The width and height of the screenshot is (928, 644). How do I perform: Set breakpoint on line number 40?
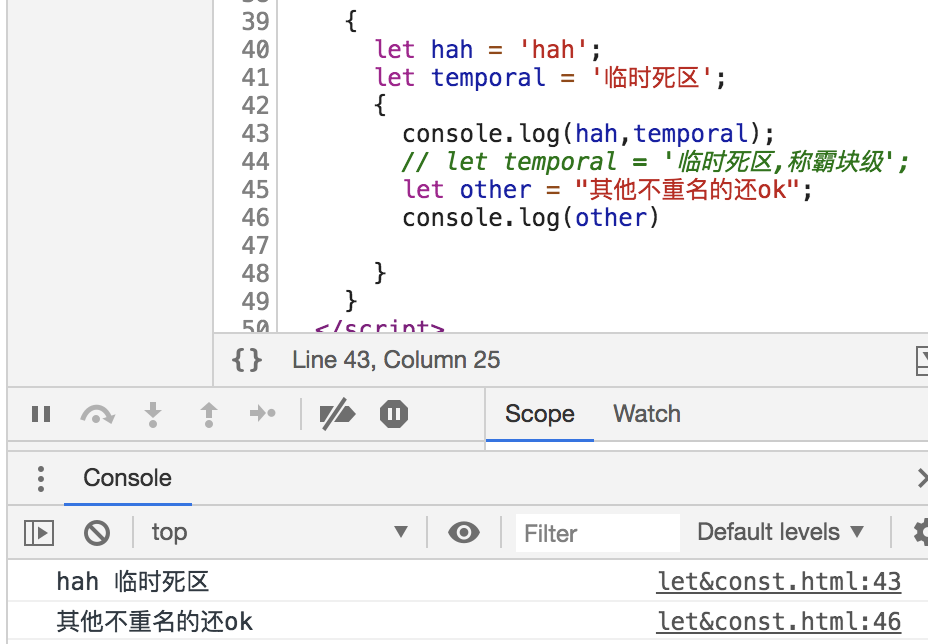[x=255, y=50]
